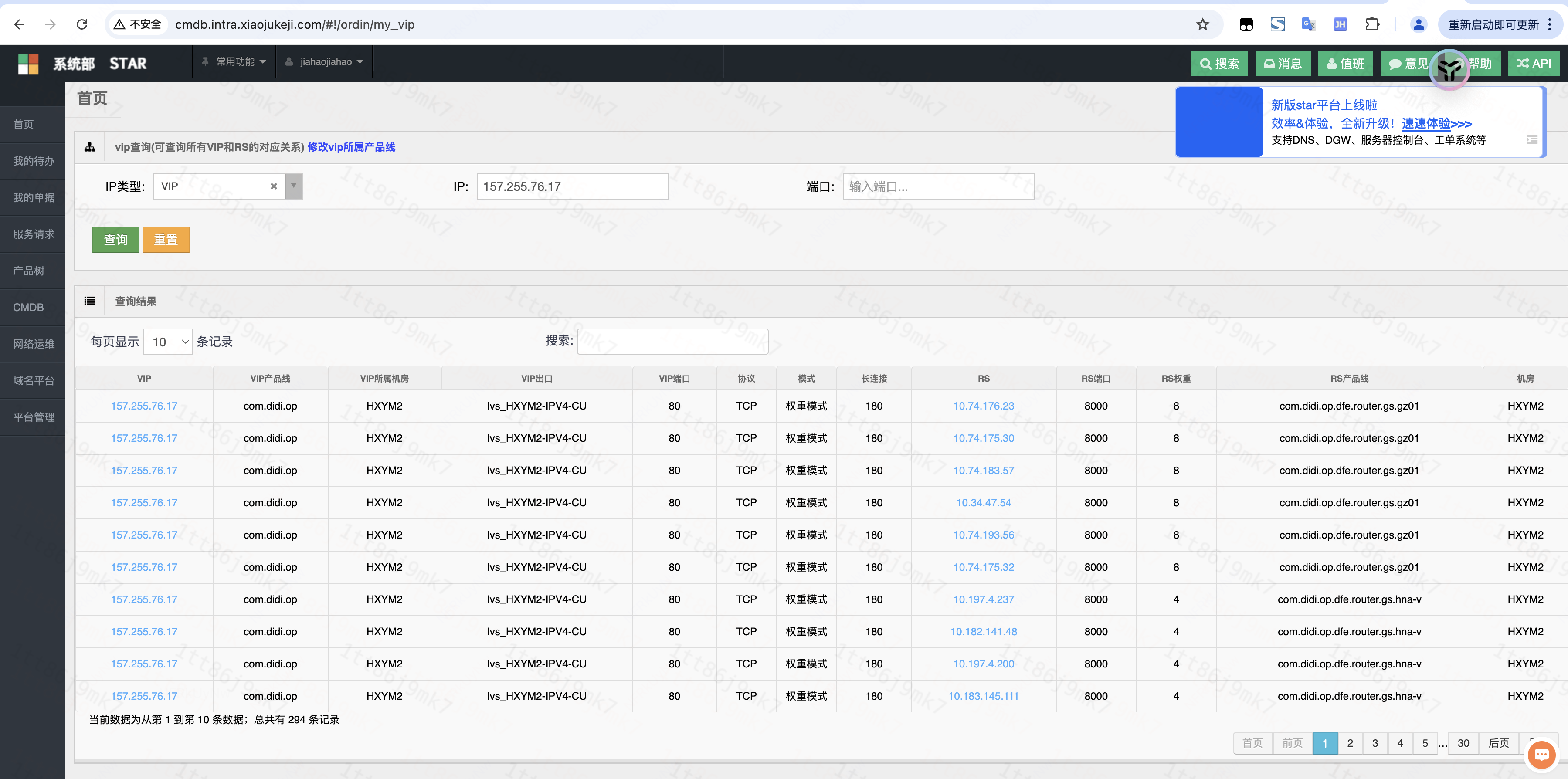This screenshot has width=1568, height=779.
Task: Open Chrome three-dot menu
Action: click(x=1550, y=24)
